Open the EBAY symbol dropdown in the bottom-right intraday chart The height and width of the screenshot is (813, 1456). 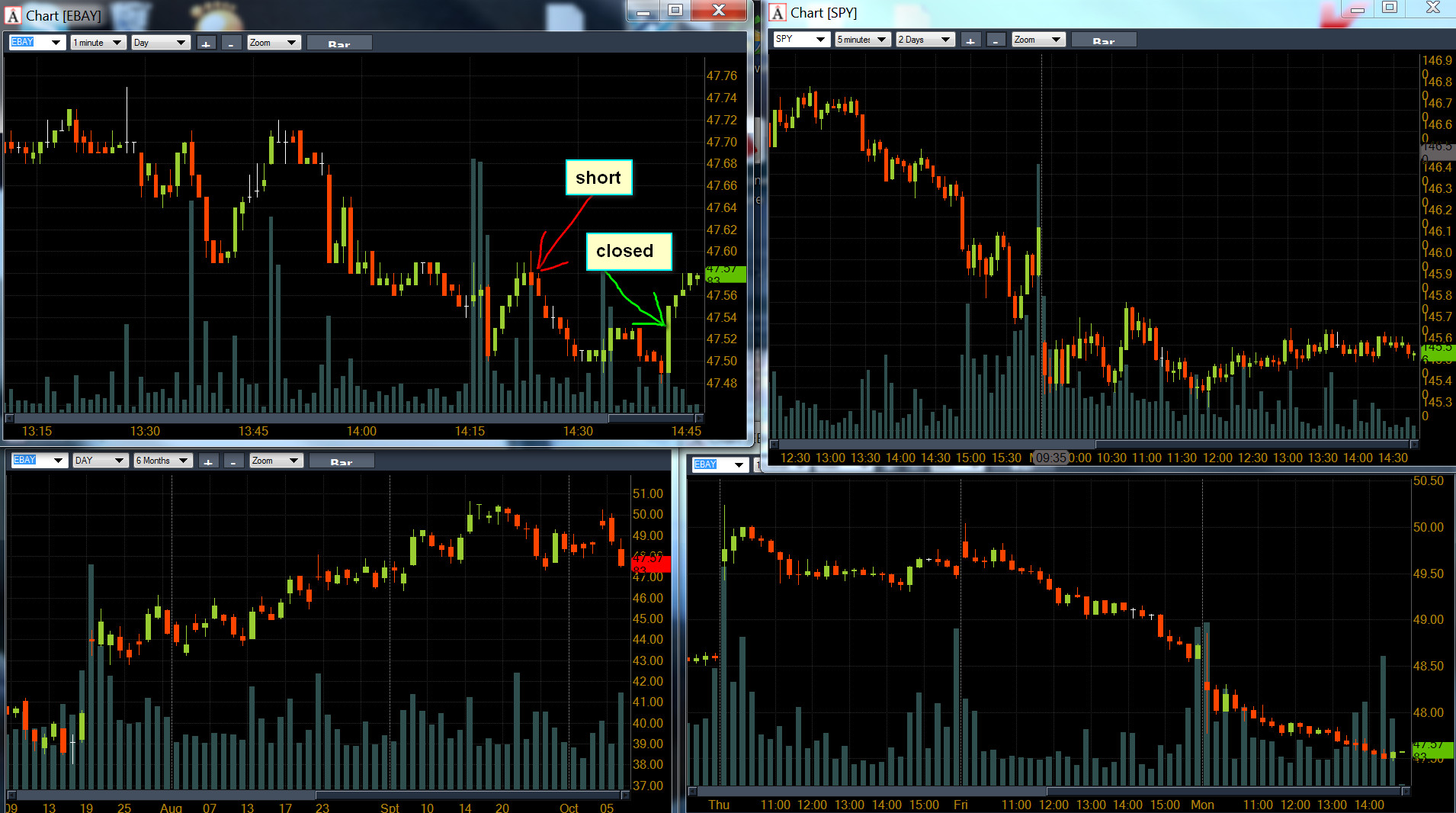coord(720,464)
